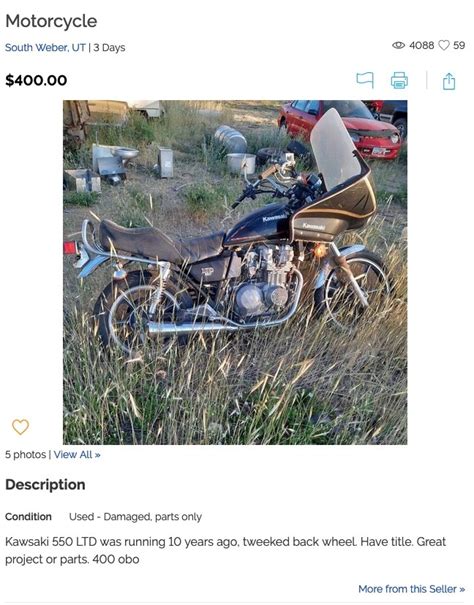The width and height of the screenshot is (474, 605).
Task: Open the South Weber, UT location link
Action: 45,47
